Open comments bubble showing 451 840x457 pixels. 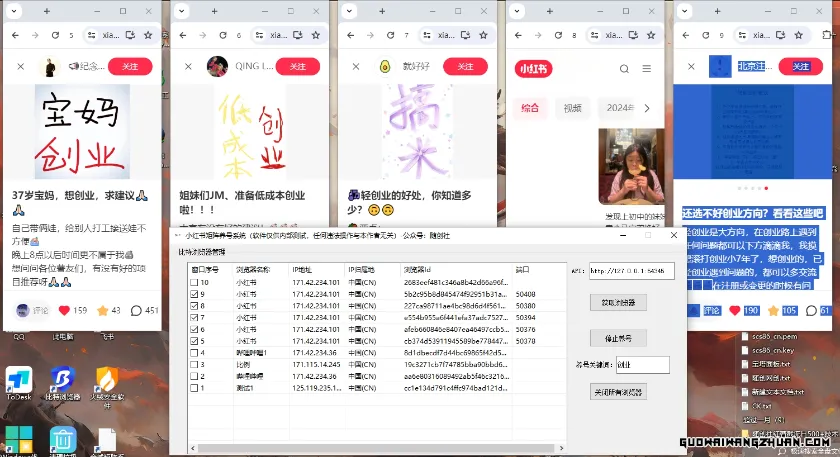pos(136,310)
